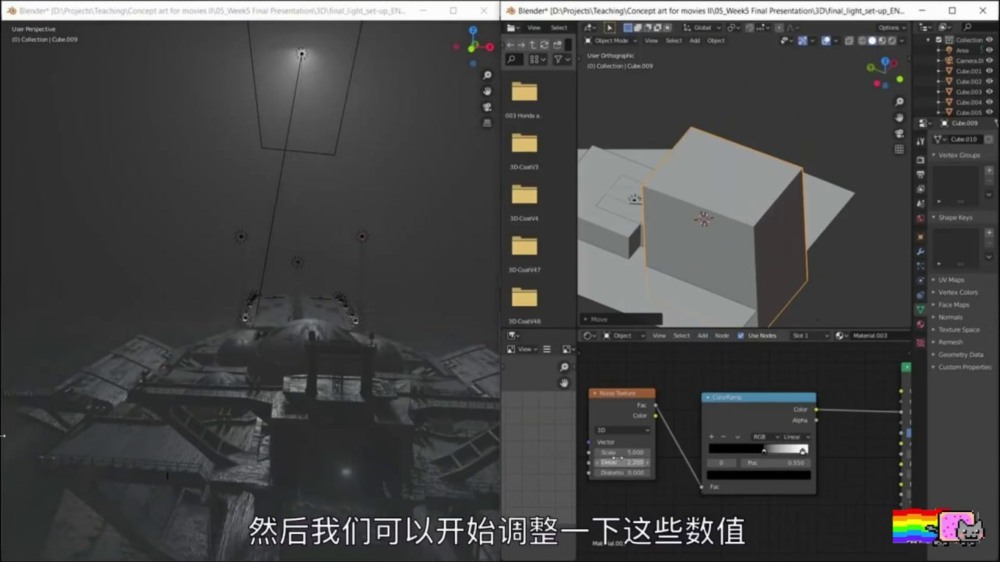Open Slot 1 dropdown in node editor
Viewport: 1000px width, 562px height.
coord(810,336)
